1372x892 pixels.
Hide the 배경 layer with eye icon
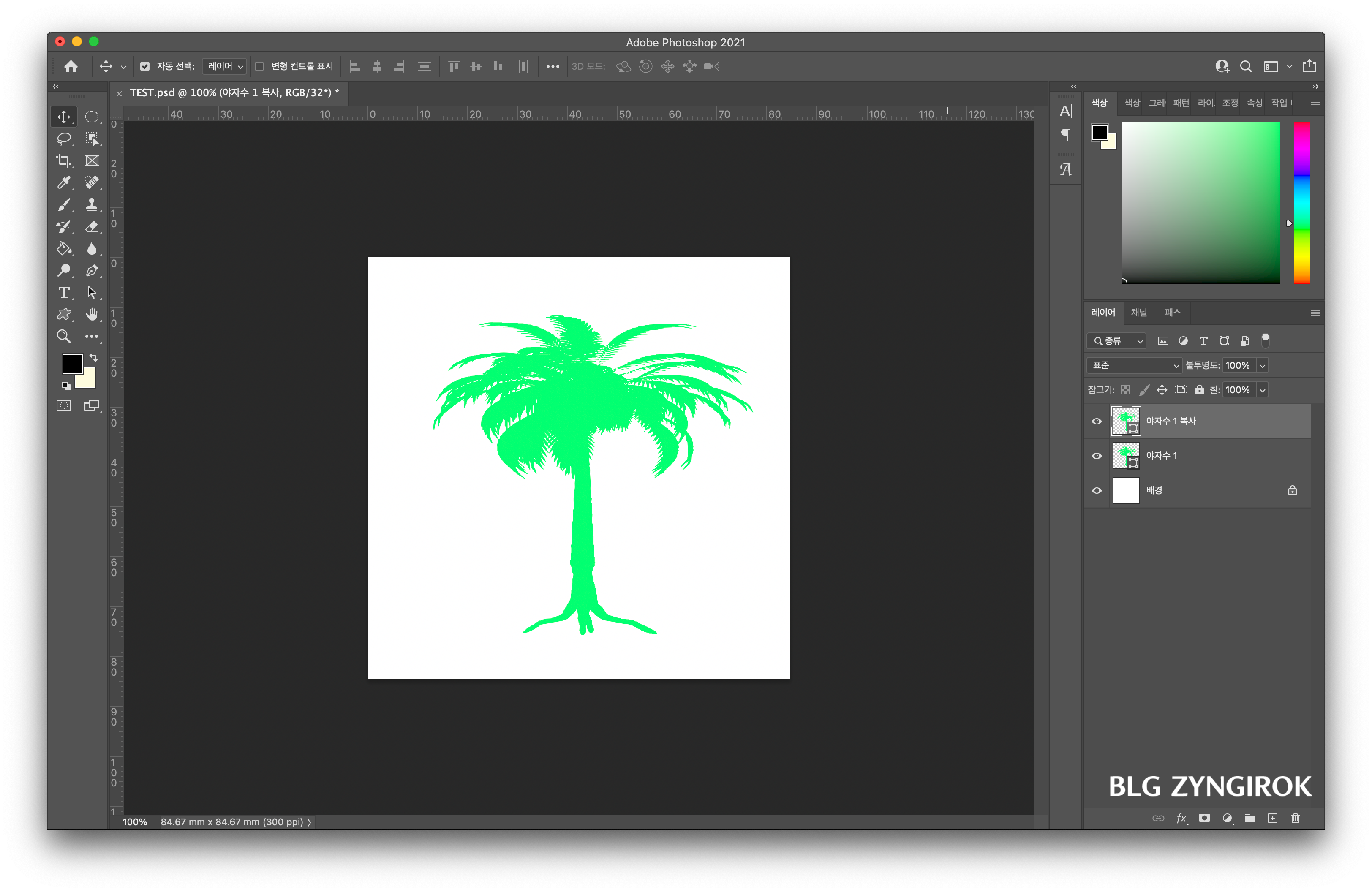(x=1097, y=490)
